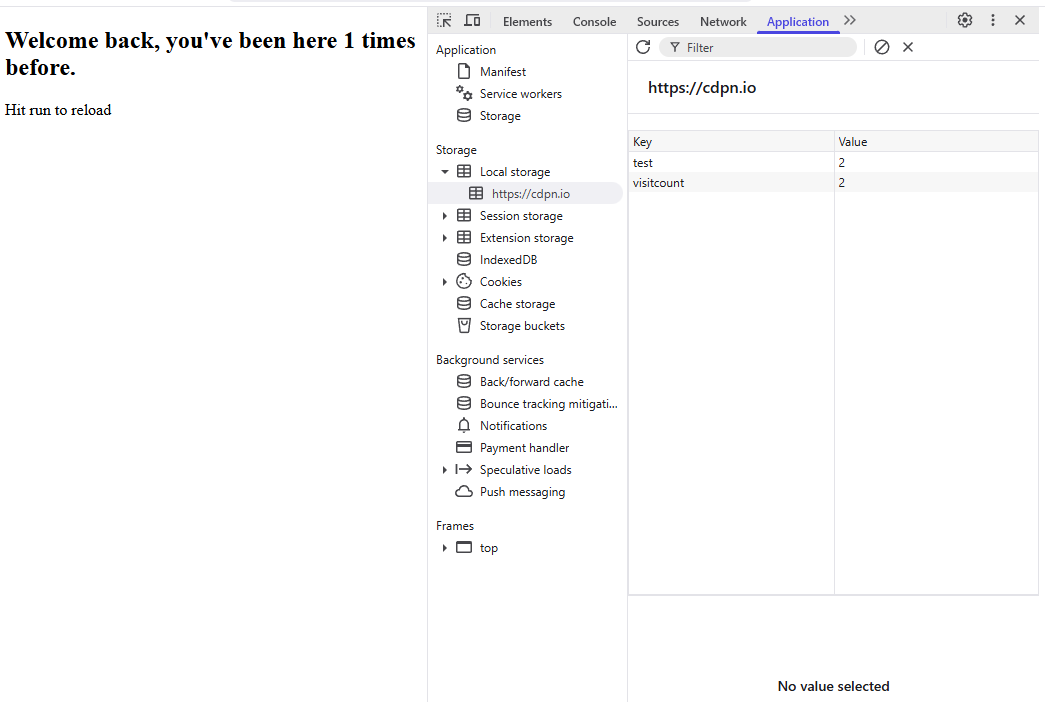The width and height of the screenshot is (1045, 702).
Task: Select the Service workers item
Action: [520, 94]
